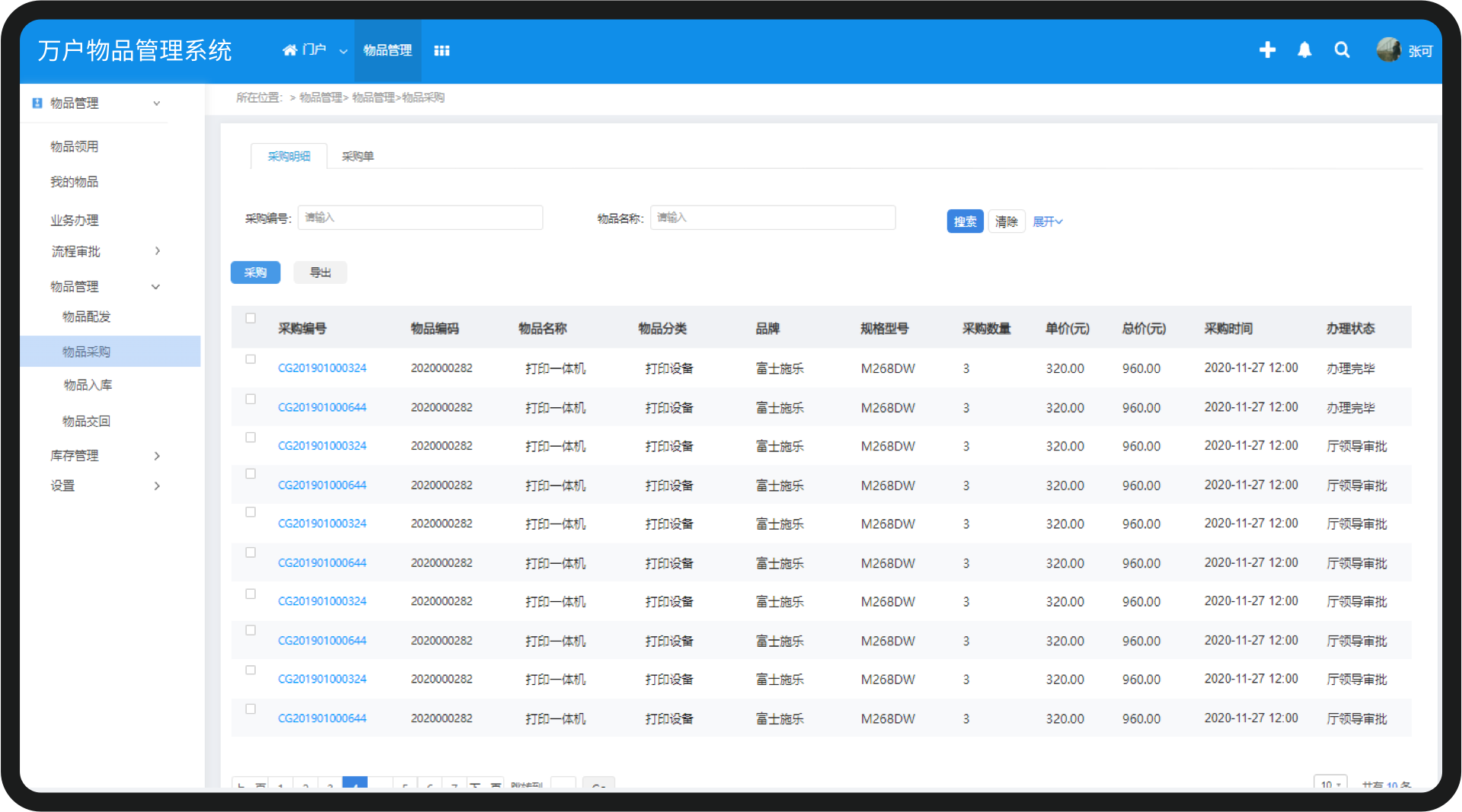Check the last row's checkbox

(x=251, y=709)
